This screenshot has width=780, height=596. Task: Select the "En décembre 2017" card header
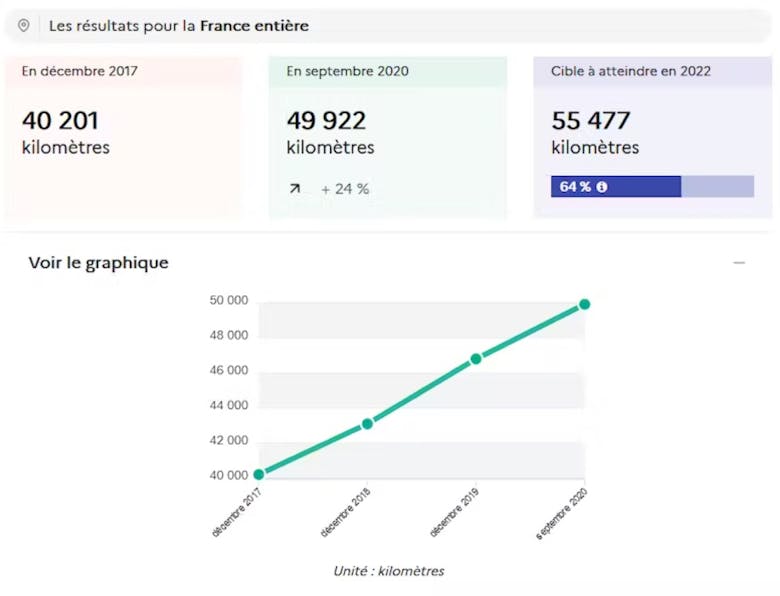pyautogui.click(x=80, y=71)
